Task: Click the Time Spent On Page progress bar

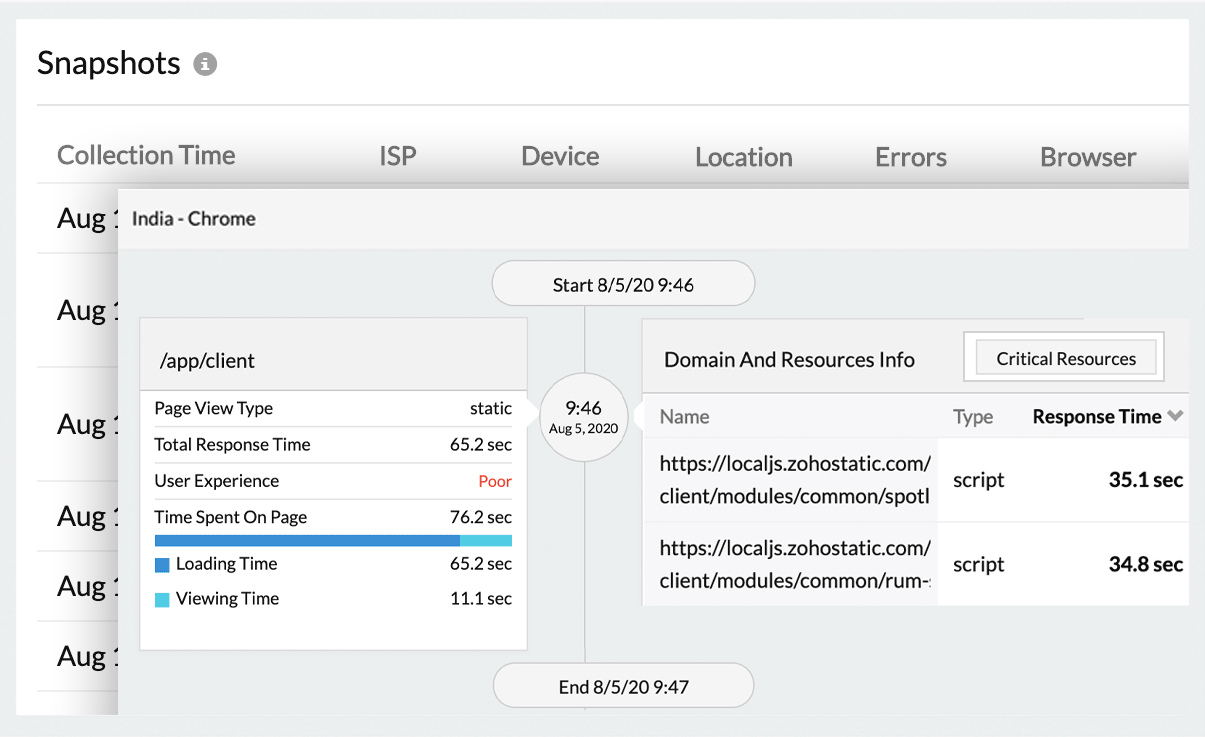Action: [x=333, y=540]
